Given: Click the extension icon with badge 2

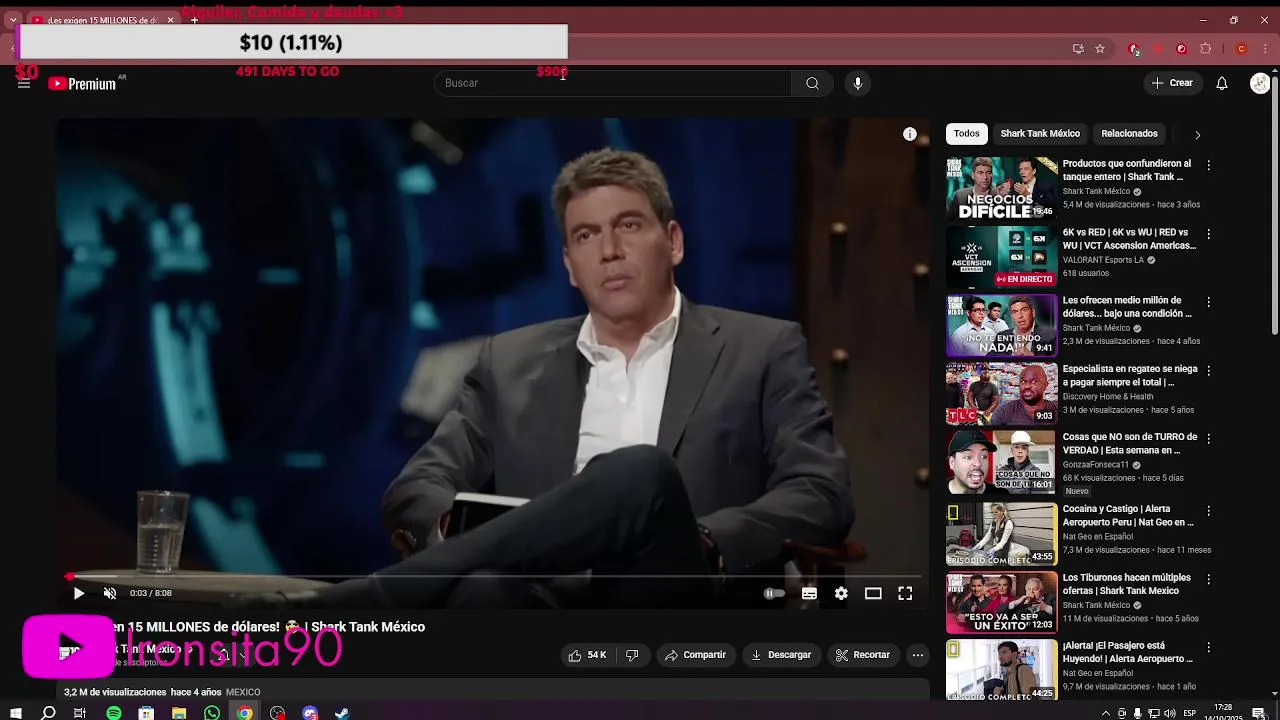Looking at the screenshot, I should tap(1134, 48).
